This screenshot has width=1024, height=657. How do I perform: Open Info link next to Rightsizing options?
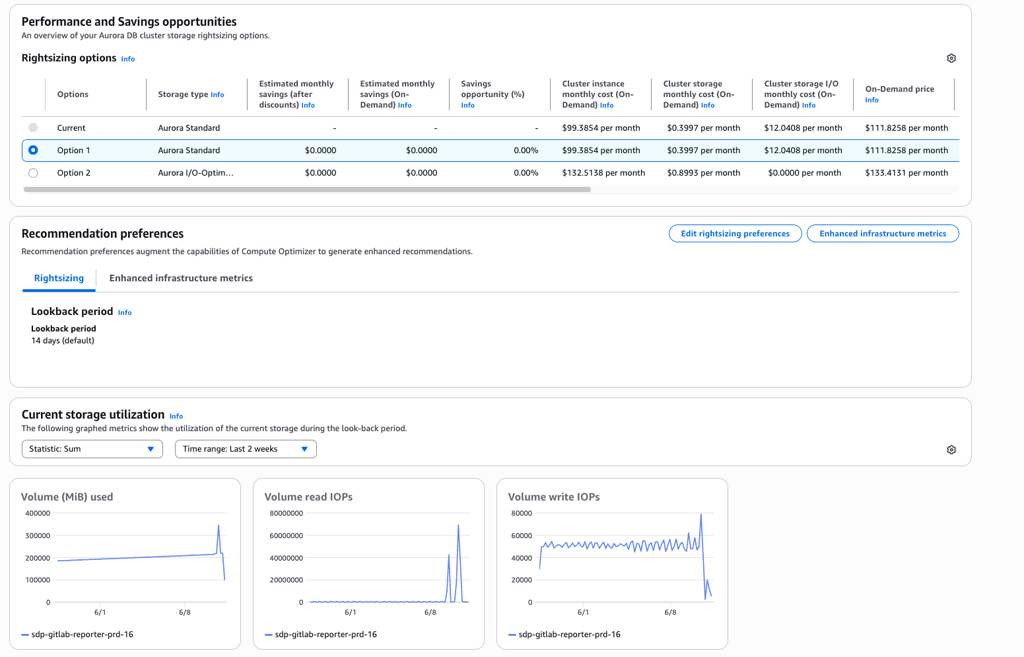click(128, 59)
